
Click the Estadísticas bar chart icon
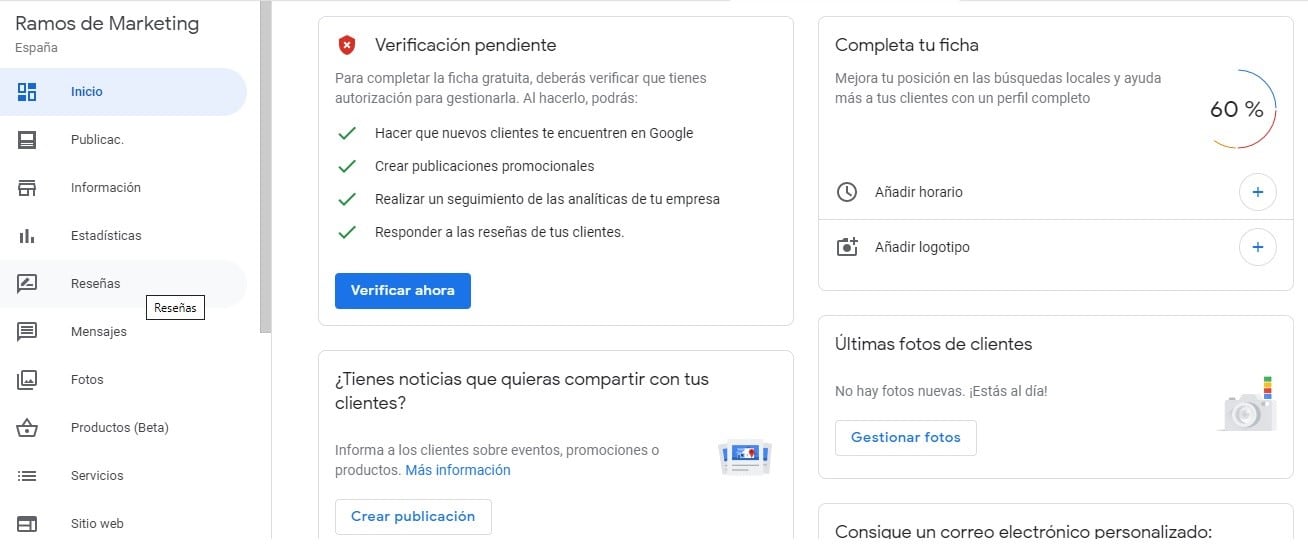pyautogui.click(x=27, y=236)
